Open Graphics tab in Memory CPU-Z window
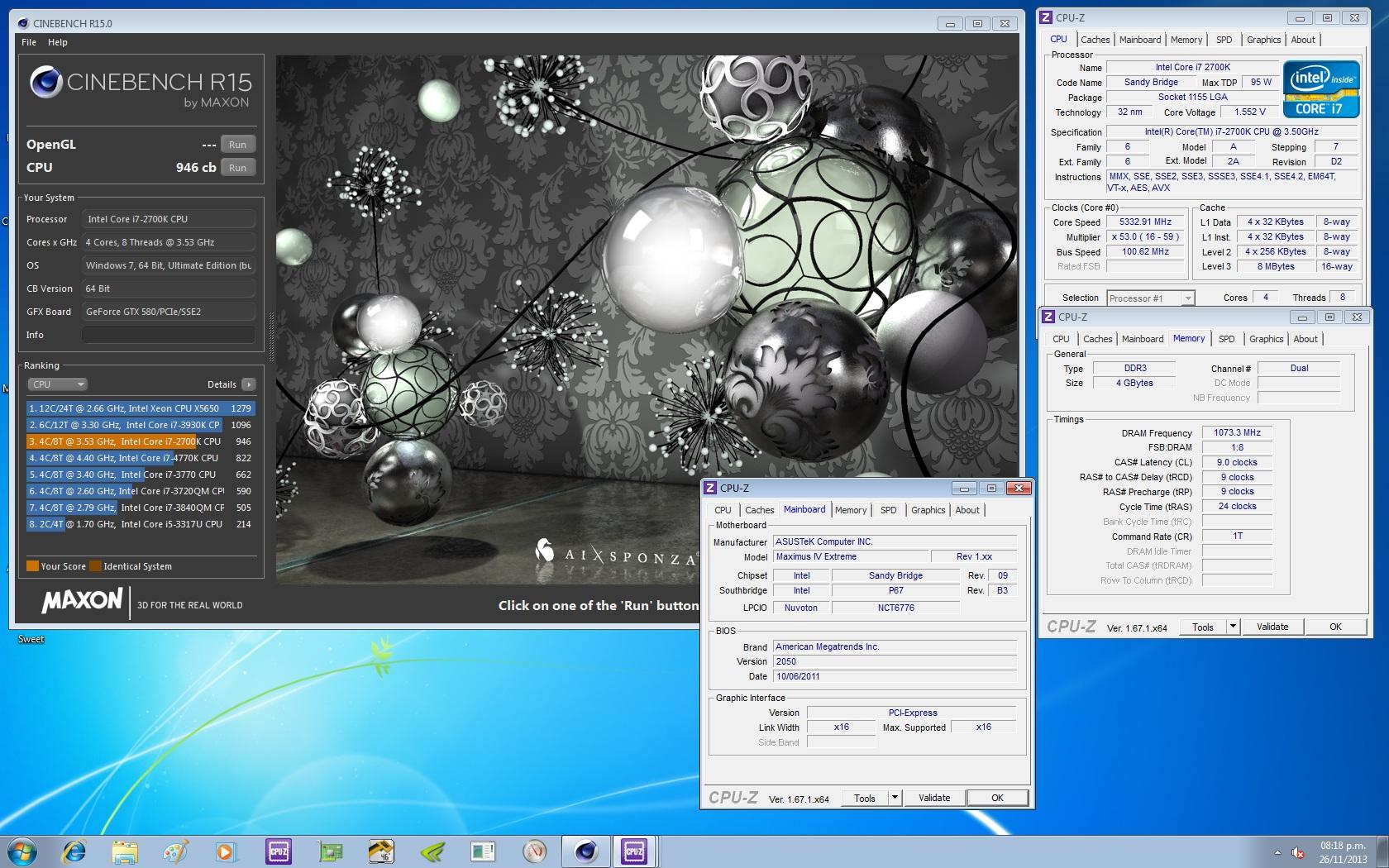The height and width of the screenshot is (868, 1389). click(x=1266, y=339)
